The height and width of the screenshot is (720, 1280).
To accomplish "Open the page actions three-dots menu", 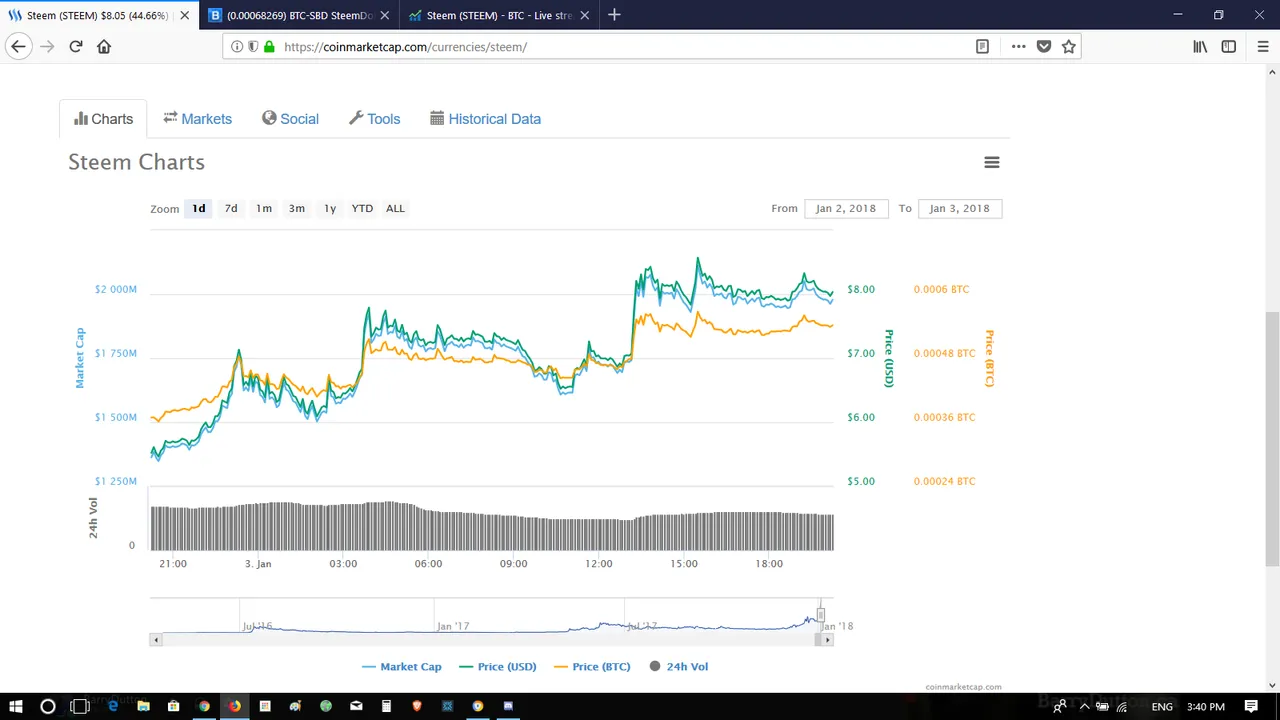I will 1018,46.
